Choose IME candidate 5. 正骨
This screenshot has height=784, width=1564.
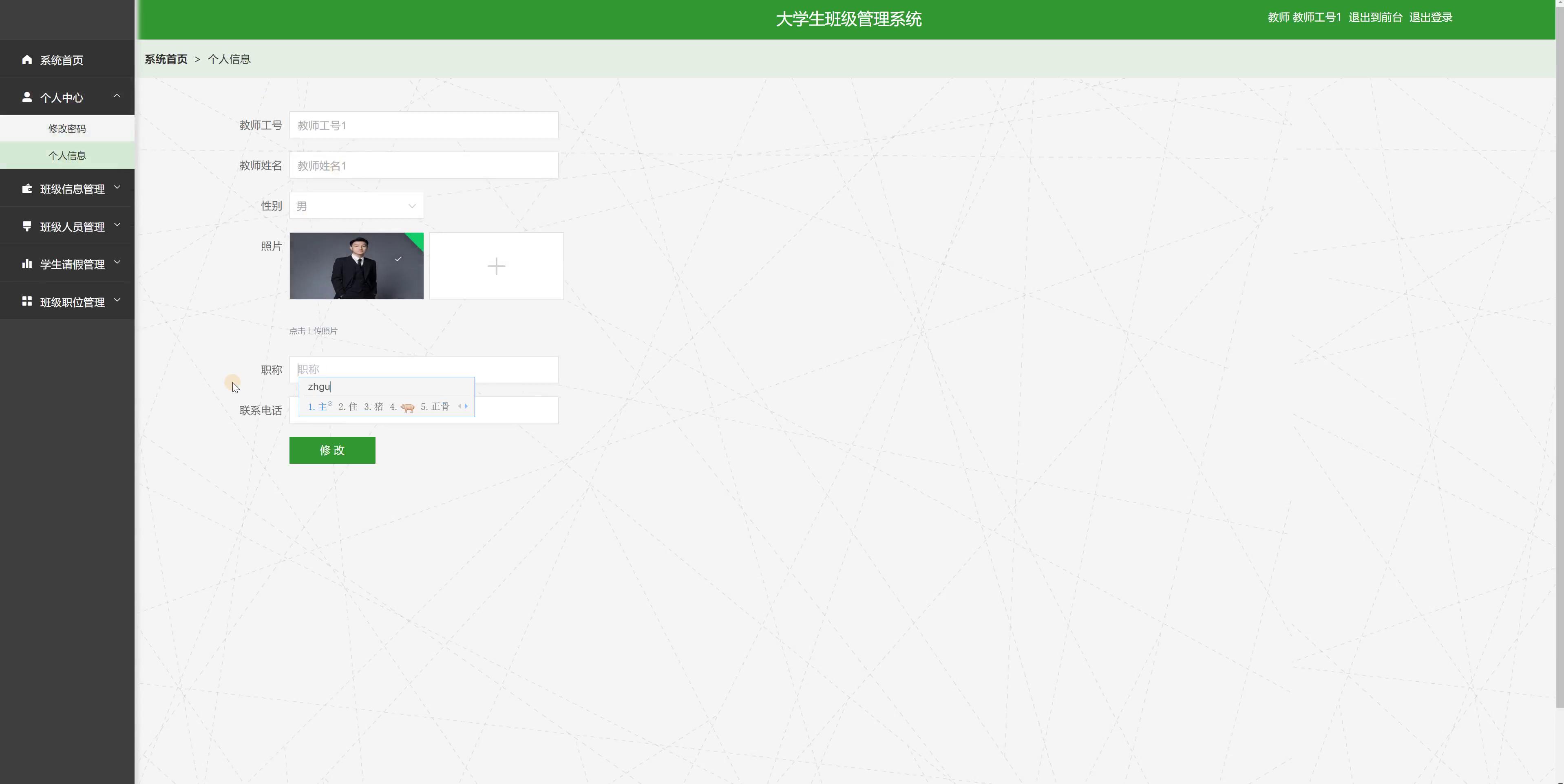[x=435, y=407]
